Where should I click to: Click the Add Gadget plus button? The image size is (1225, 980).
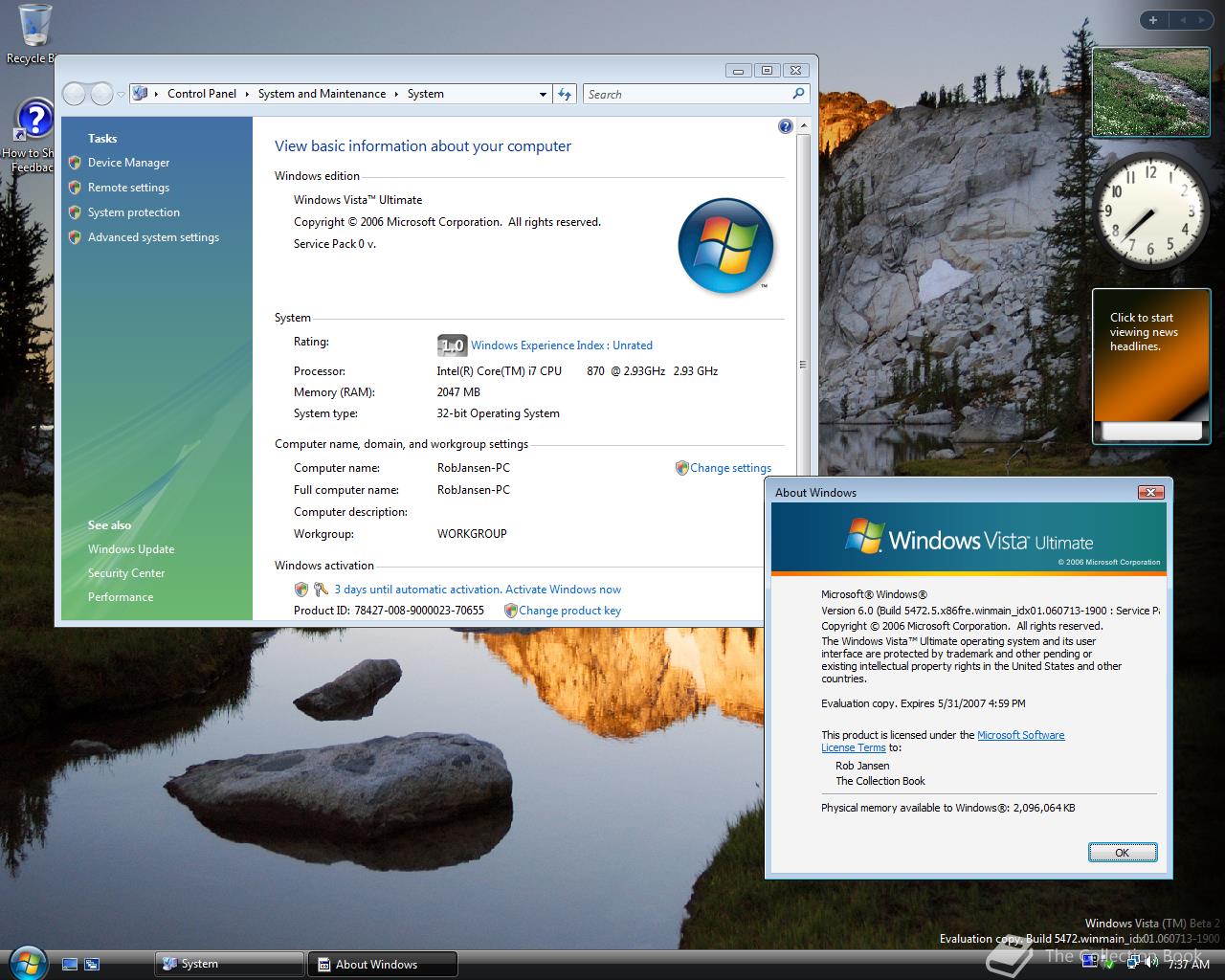pos(1153,20)
